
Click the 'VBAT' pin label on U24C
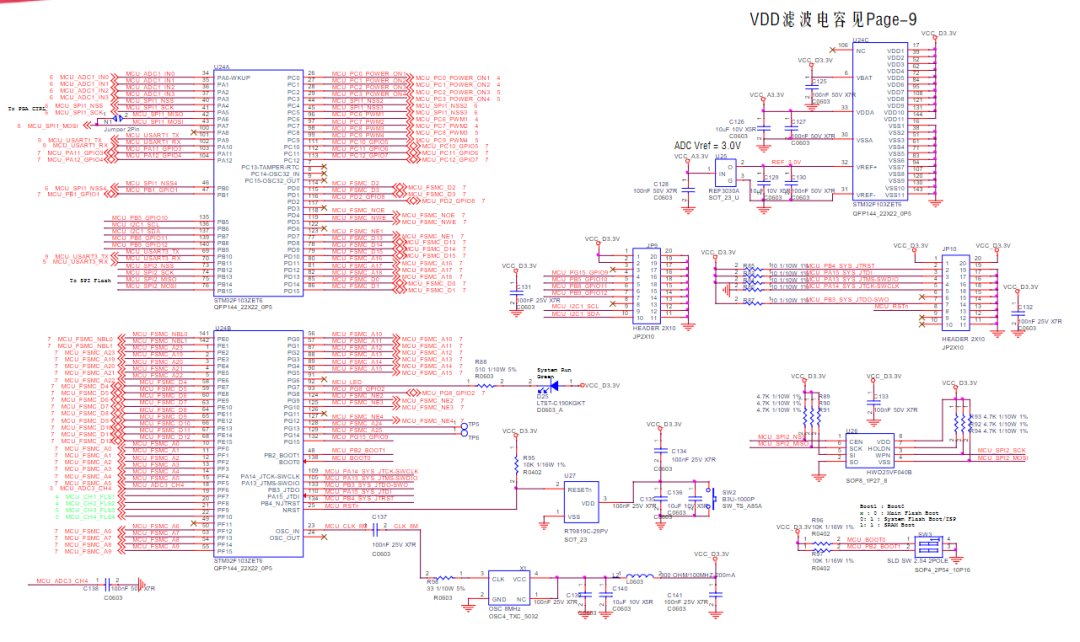point(864,78)
